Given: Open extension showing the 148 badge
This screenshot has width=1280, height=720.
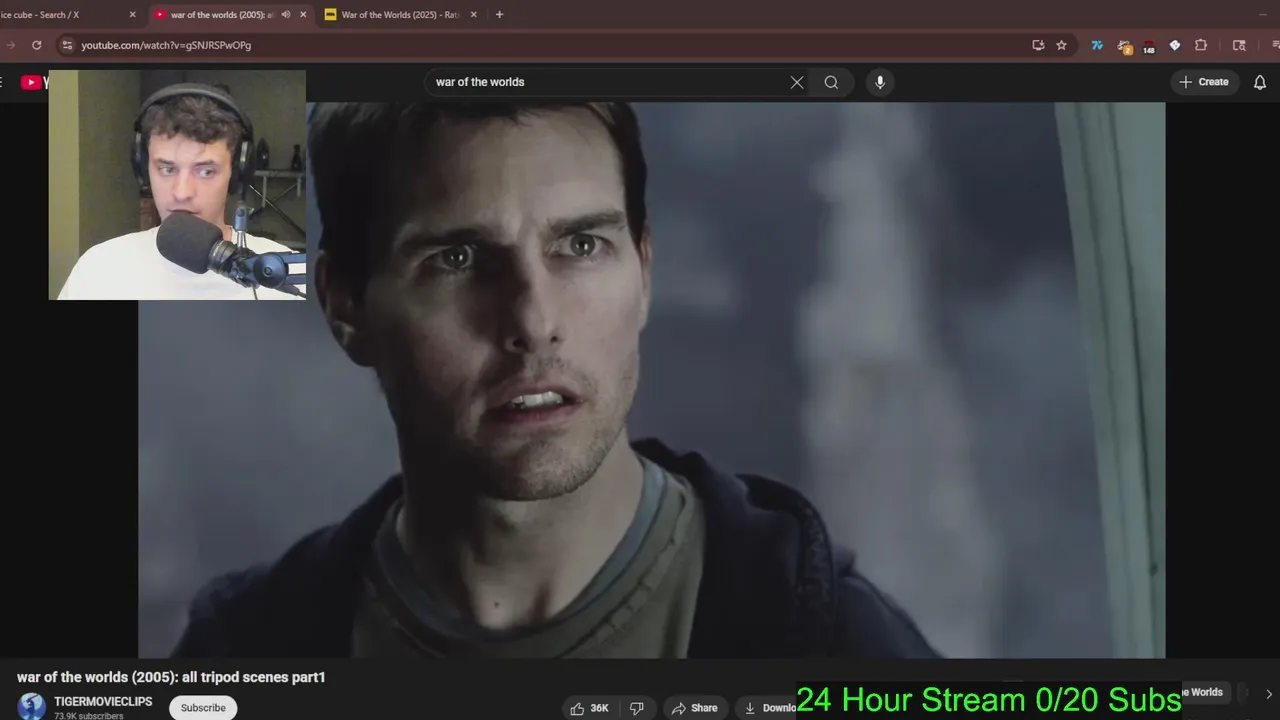Looking at the screenshot, I should pos(1149,46).
